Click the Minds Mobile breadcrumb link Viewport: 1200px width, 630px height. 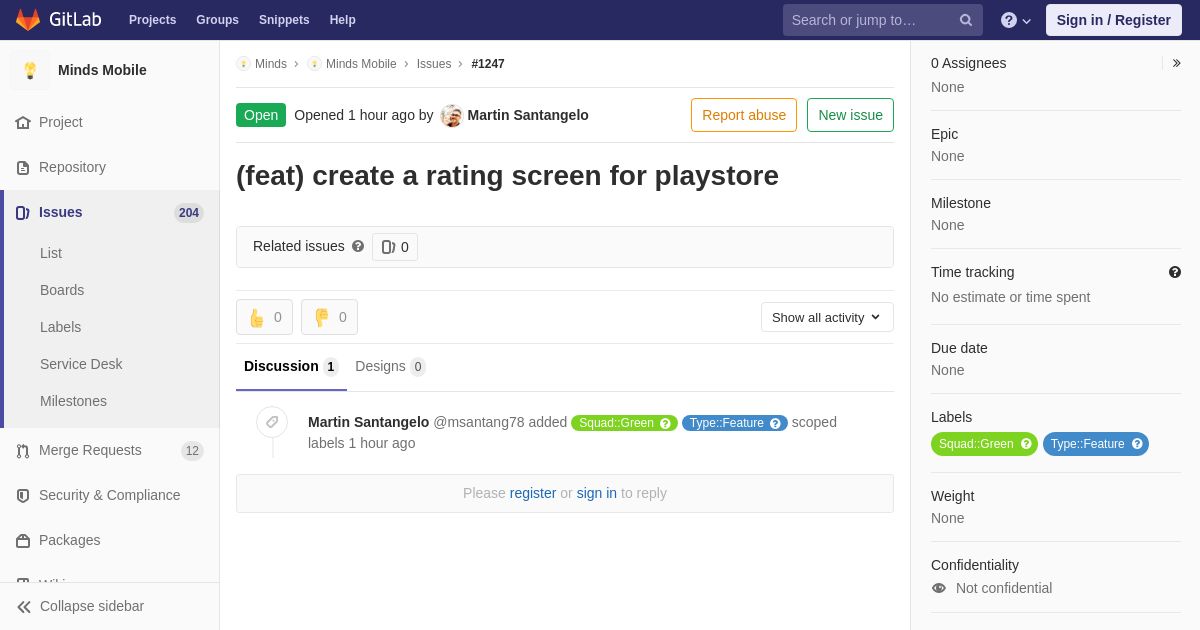coord(361,64)
